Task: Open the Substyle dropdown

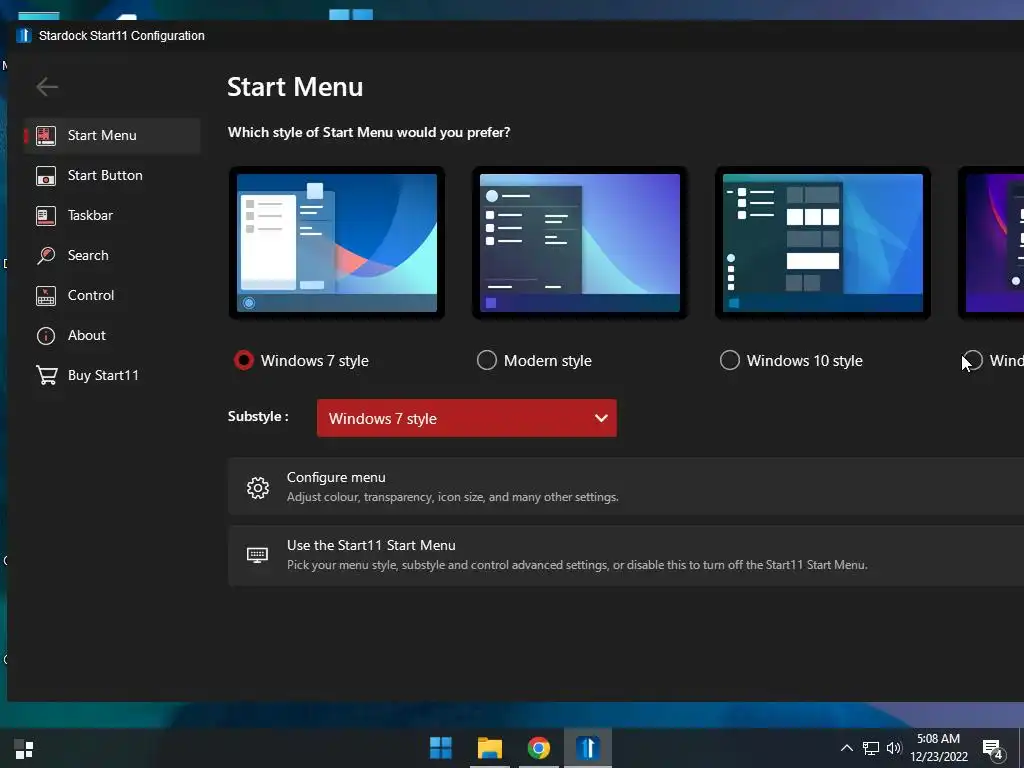Action: point(467,418)
